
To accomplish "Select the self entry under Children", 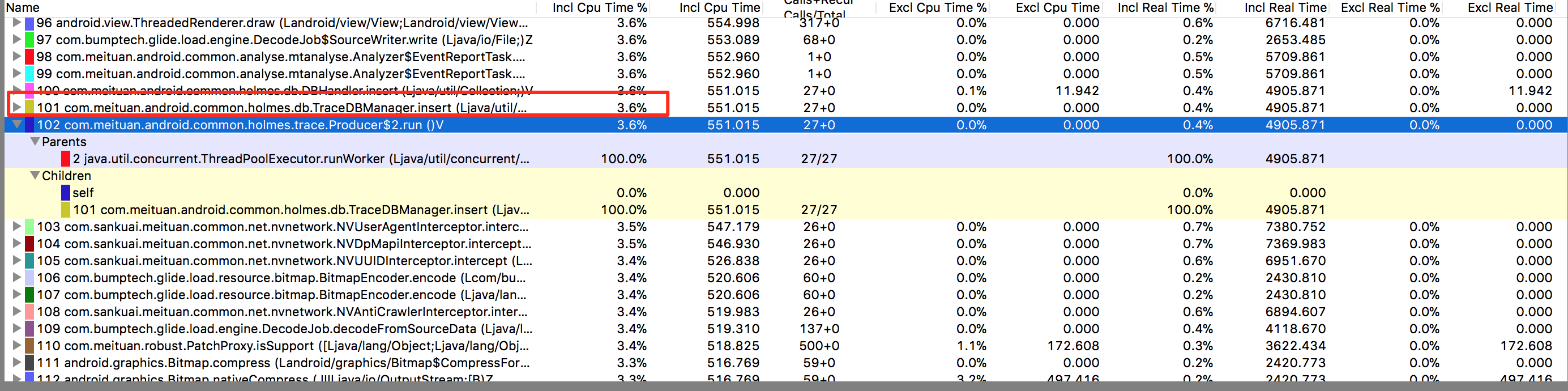I will [x=786, y=193].
